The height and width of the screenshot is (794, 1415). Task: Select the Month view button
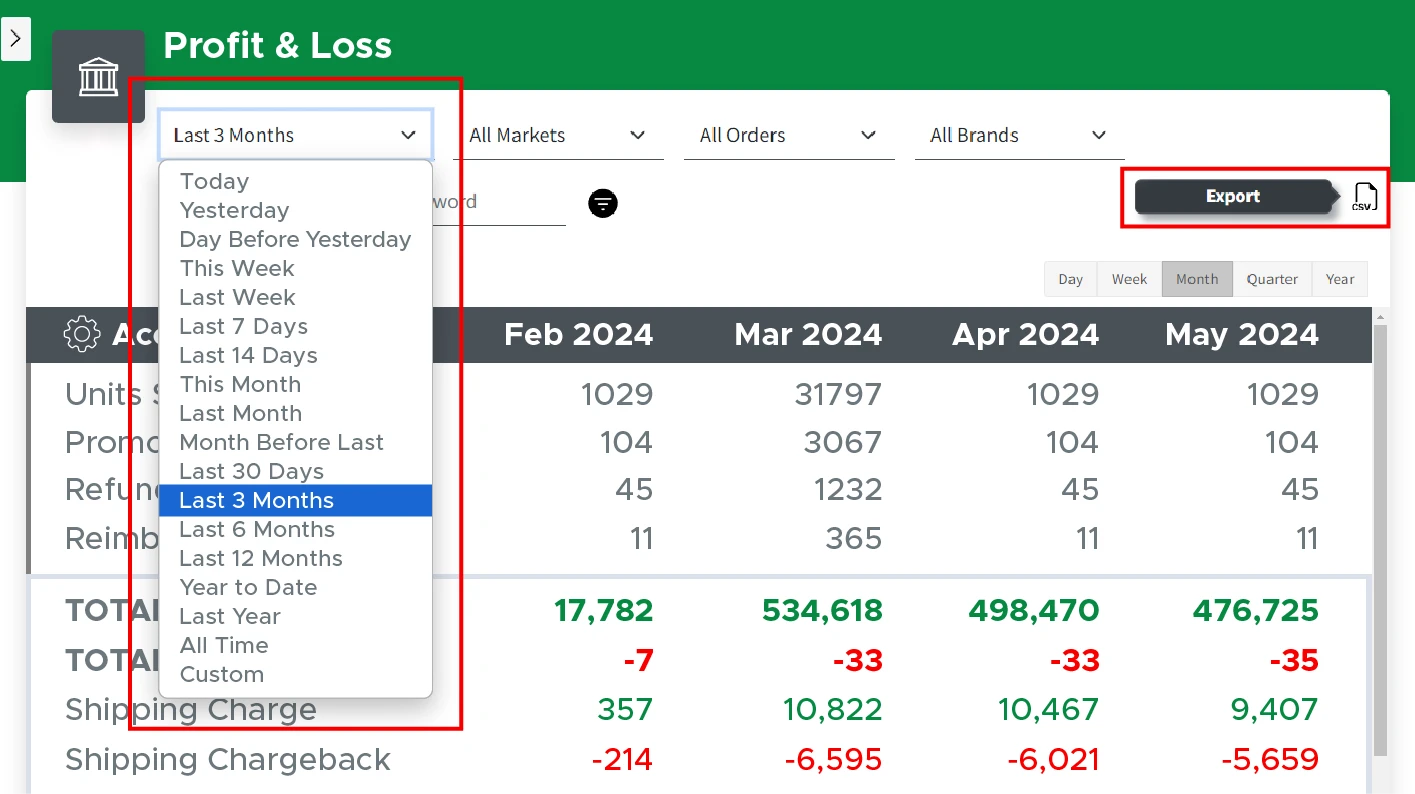coord(1197,279)
